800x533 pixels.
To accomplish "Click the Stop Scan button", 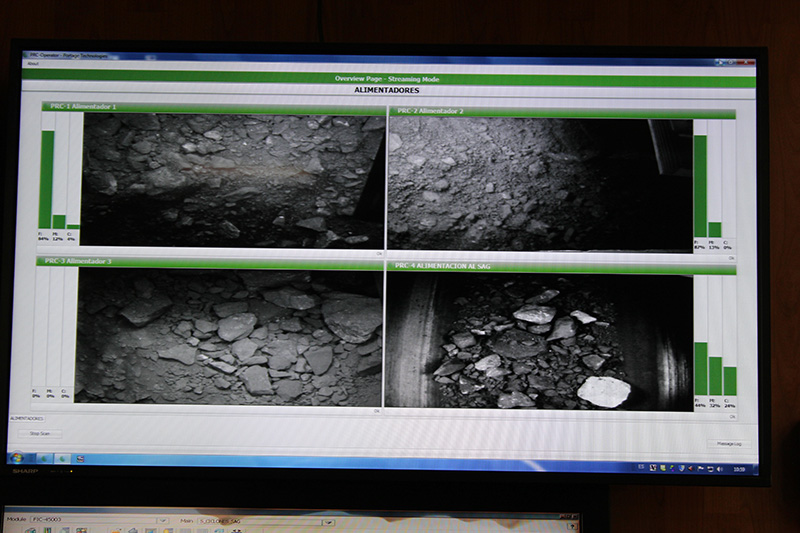I will [40, 434].
